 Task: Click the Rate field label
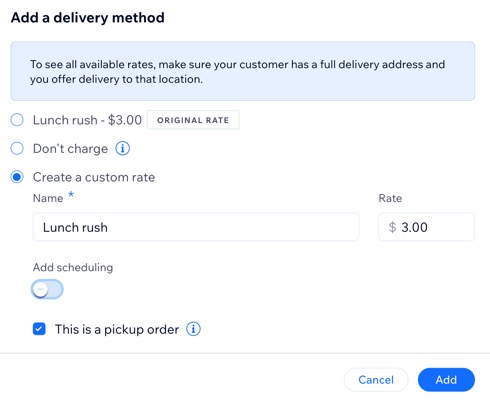(x=390, y=198)
